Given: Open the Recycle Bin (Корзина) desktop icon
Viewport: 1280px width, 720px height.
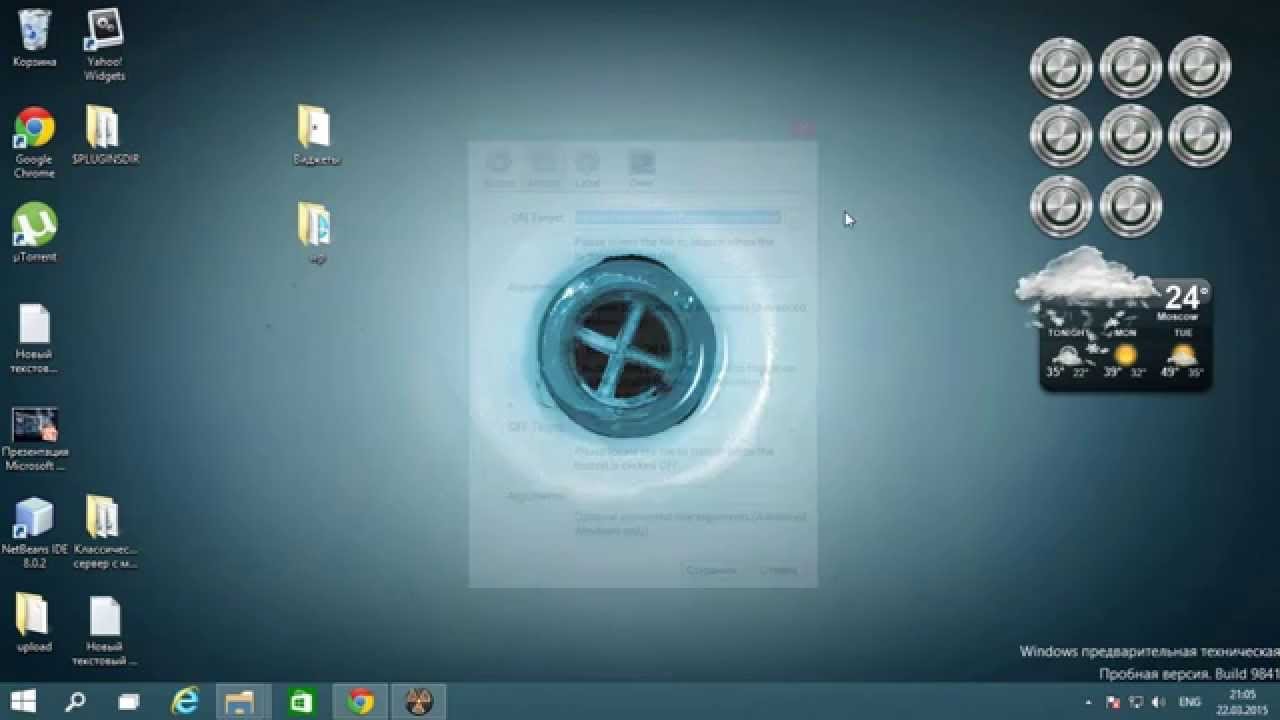Looking at the screenshot, I should coord(34,30).
